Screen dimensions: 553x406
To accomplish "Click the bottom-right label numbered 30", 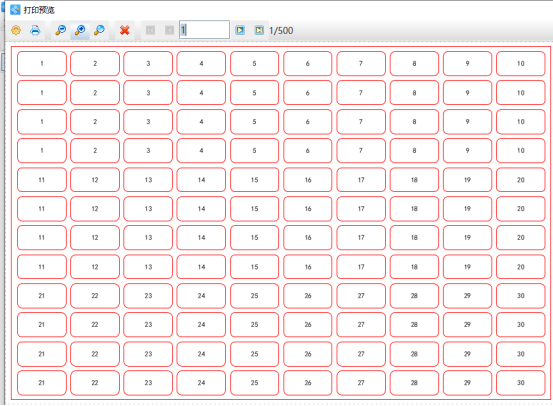I will [x=521, y=383].
